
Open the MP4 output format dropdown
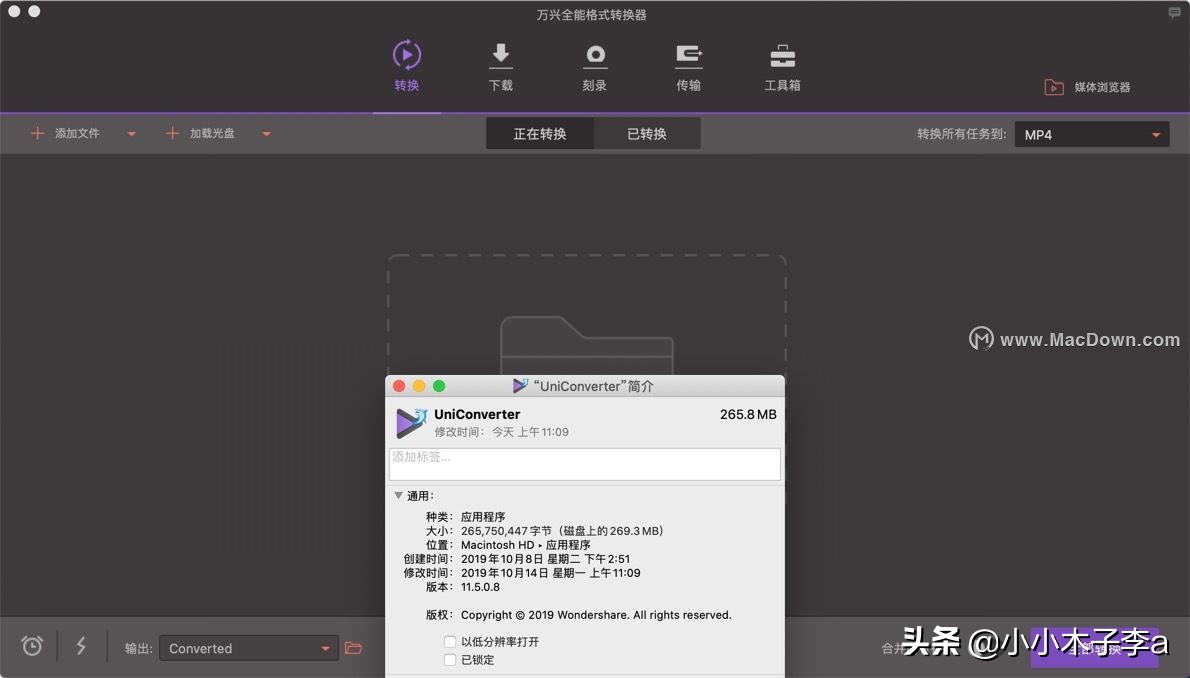[1091, 133]
